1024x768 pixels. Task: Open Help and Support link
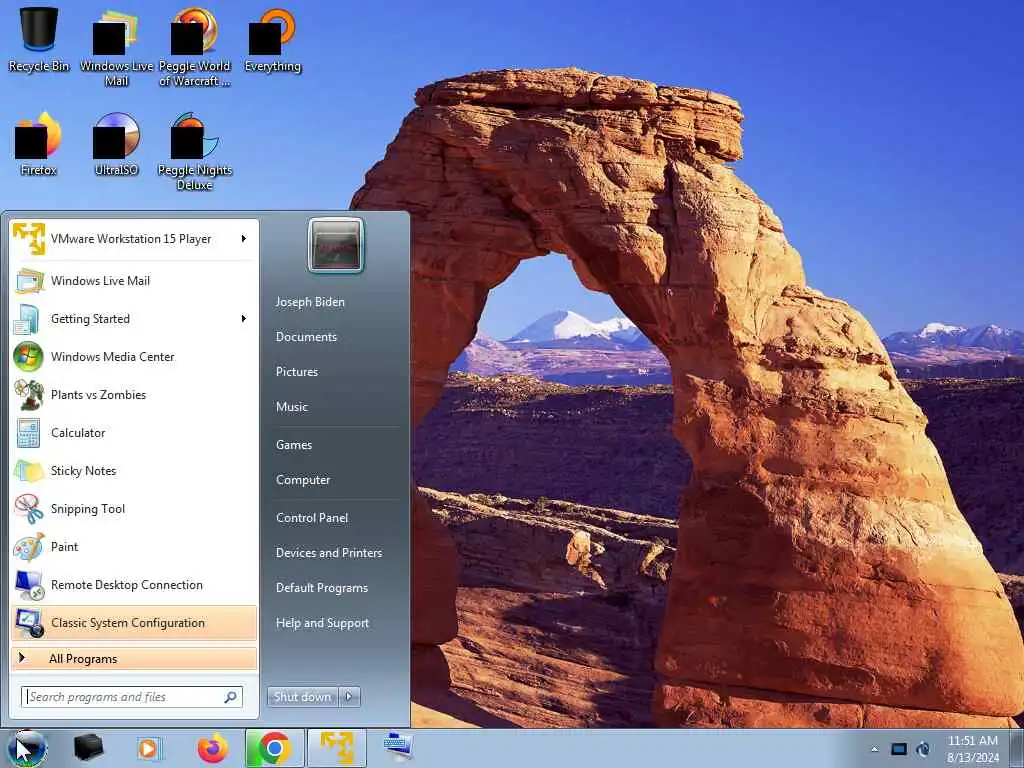(x=323, y=624)
